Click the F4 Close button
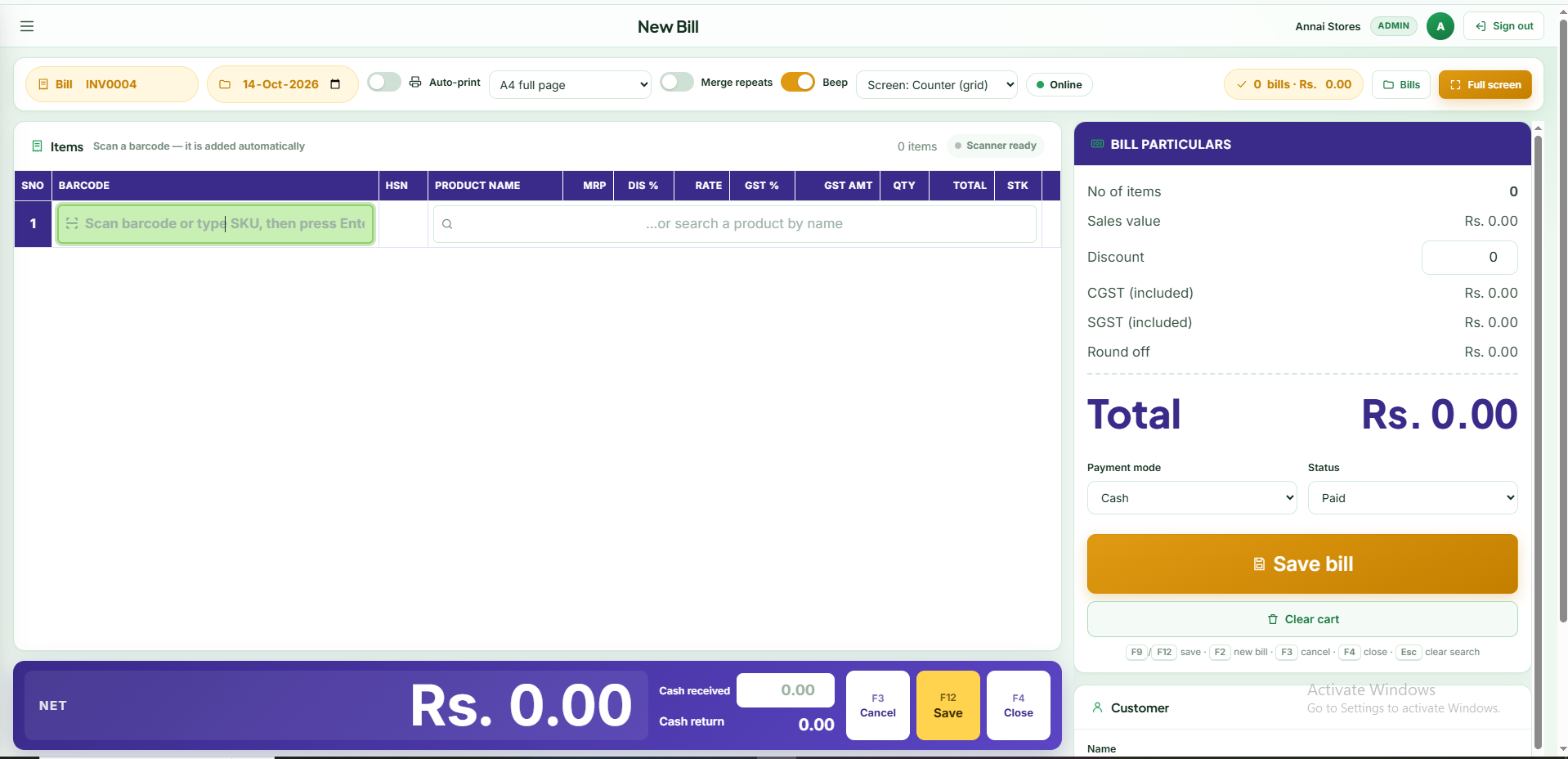The width and height of the screenshot is (1568, 759). click(1018, 705)
